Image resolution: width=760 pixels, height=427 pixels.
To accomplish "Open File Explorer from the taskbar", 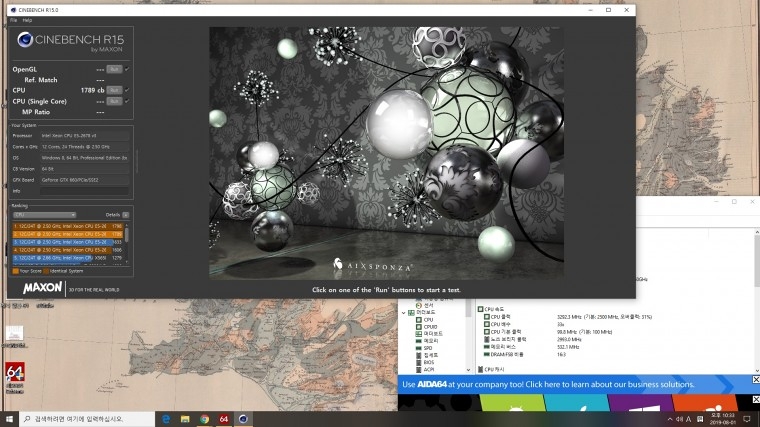I will coord(185,419).
